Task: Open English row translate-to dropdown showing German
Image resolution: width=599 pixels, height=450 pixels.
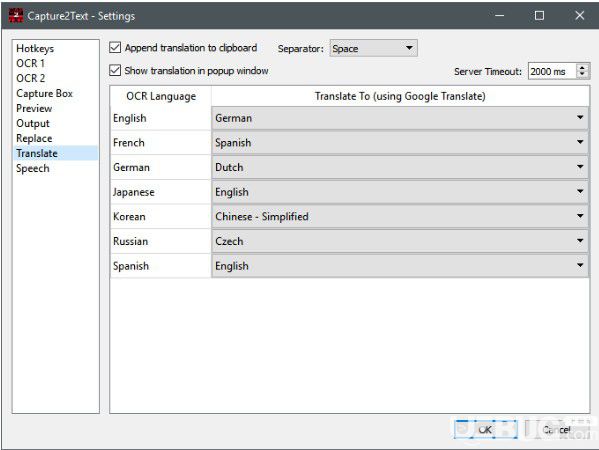Action: tap(400, 118)
